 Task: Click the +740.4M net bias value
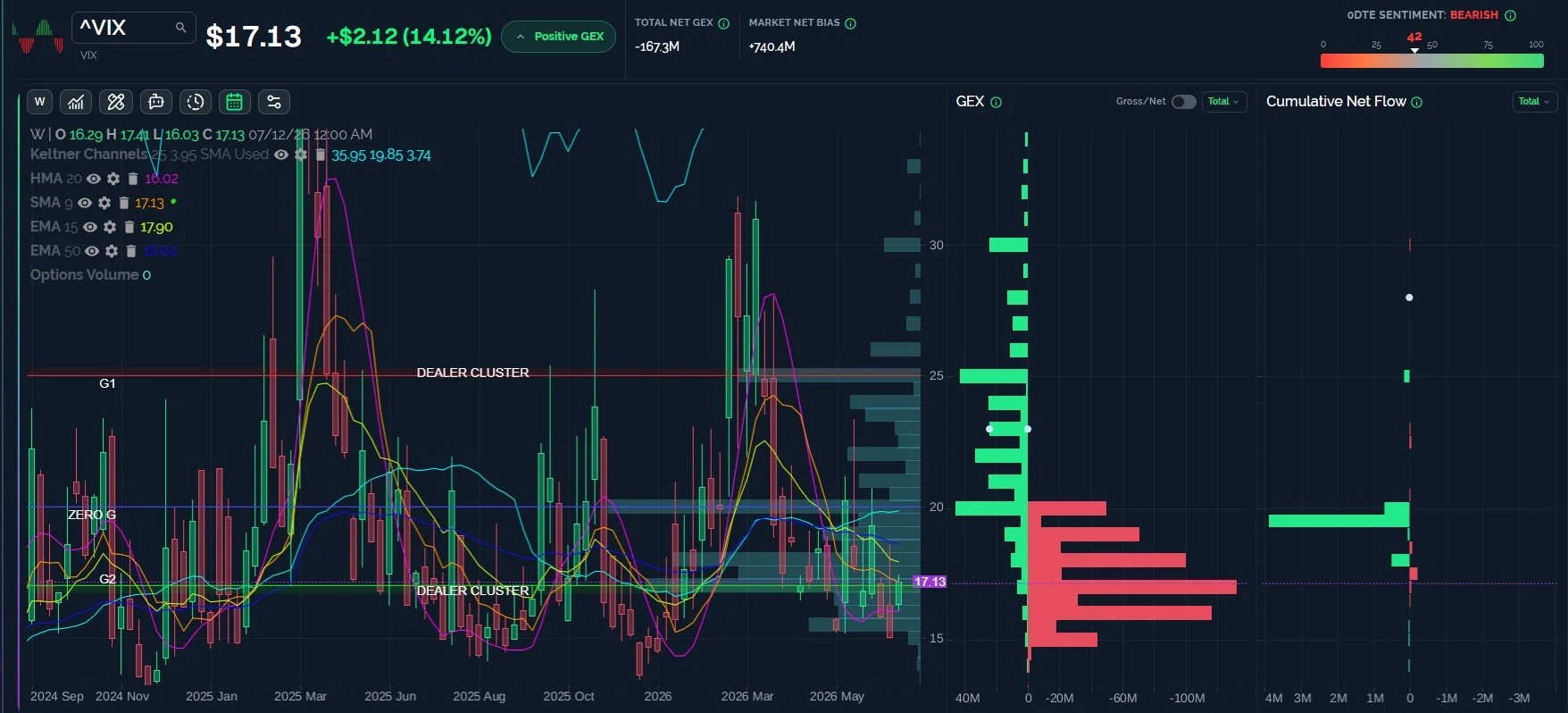point(772,46)
